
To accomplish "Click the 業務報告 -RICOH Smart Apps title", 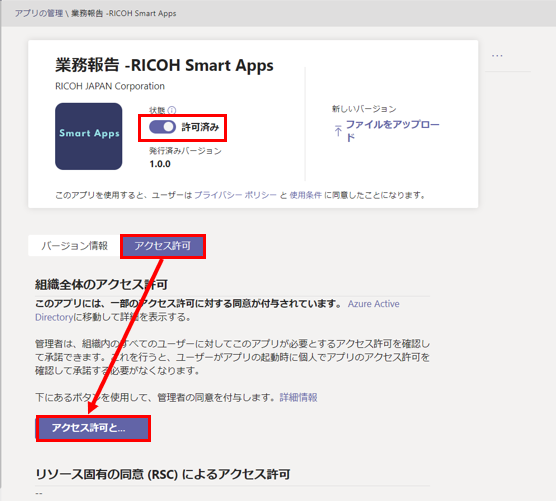I will (164, 65).
